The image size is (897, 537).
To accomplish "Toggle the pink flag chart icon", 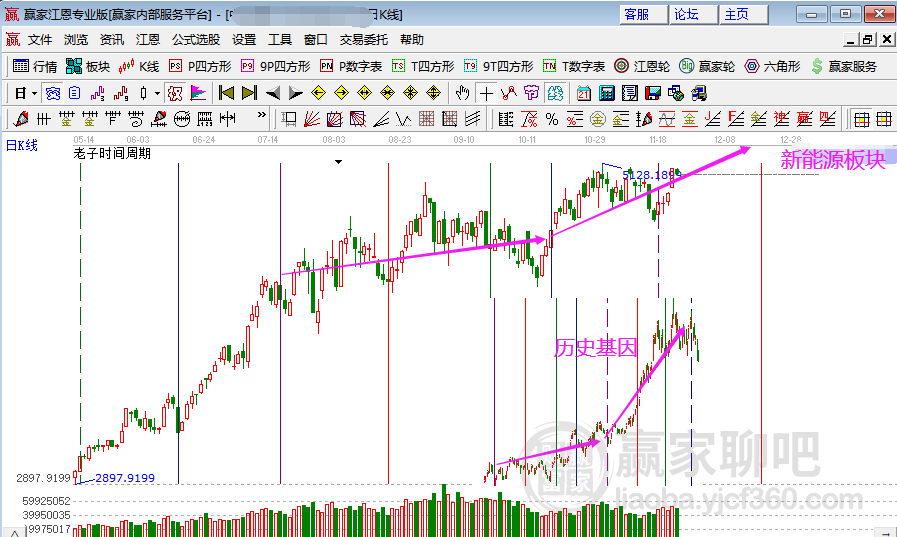I will point(198,93).
